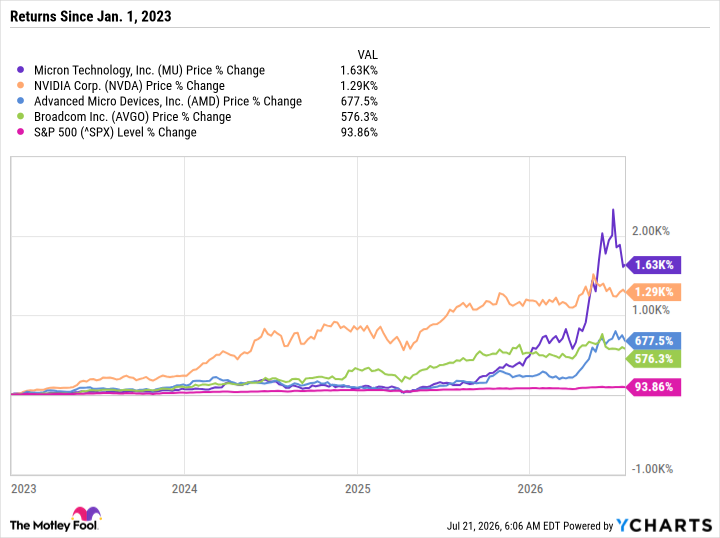Select the Advanced Micro Devices legend label
Viewport: 720px width, 538px height.
168,101
